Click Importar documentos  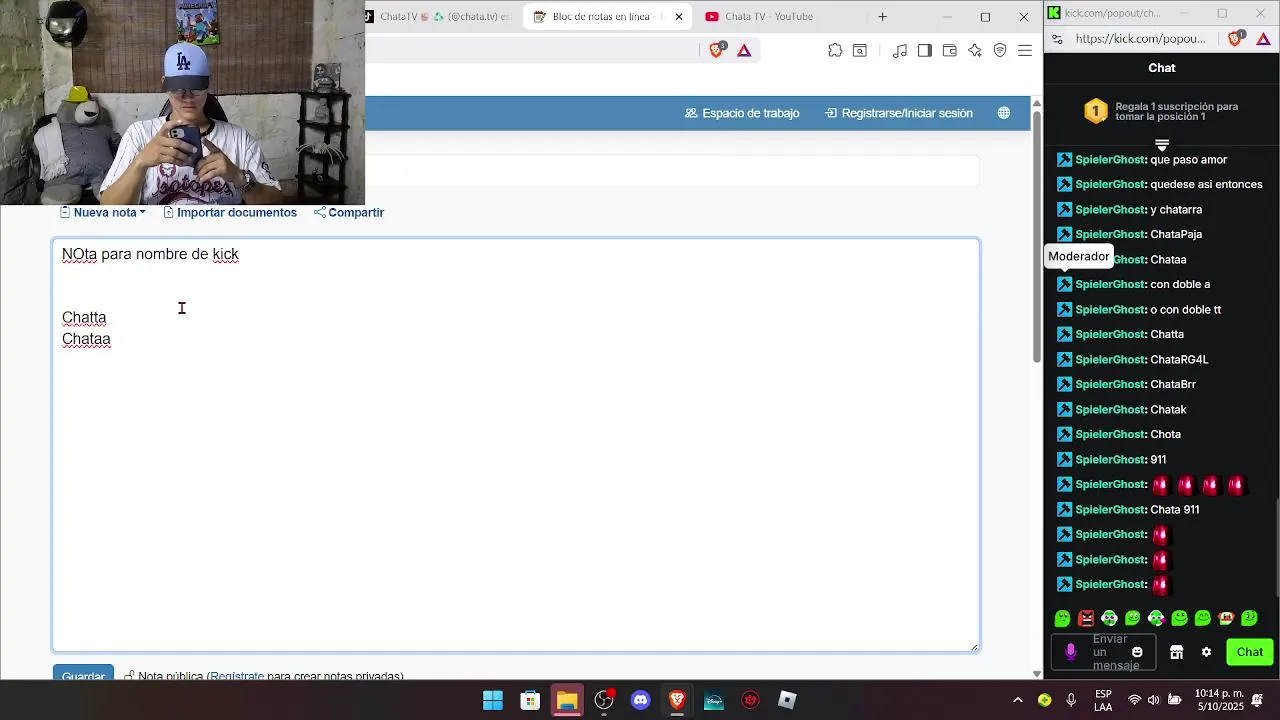click(230, 212)
